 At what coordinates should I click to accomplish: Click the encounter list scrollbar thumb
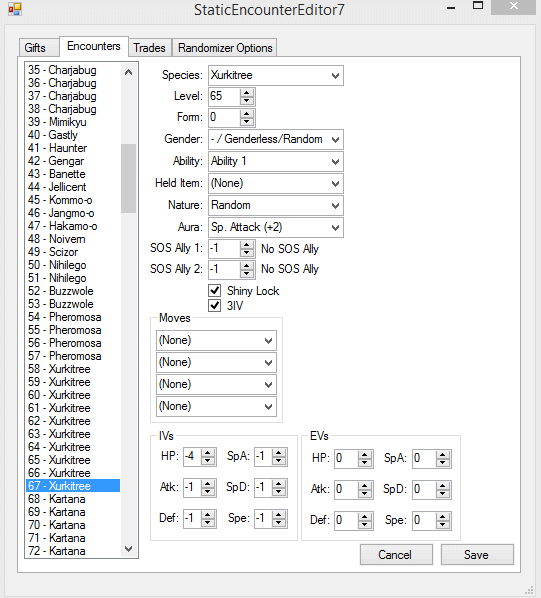pos(128,178)
